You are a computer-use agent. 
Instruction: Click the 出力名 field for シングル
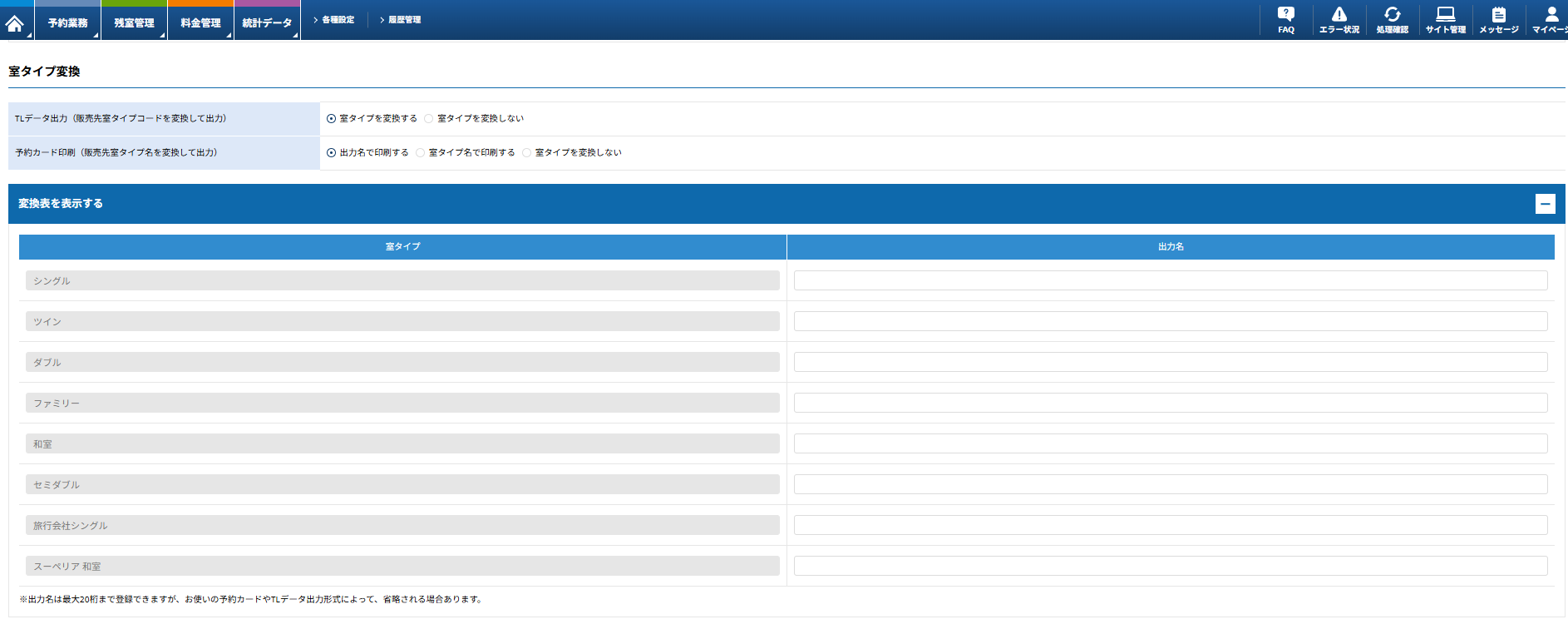[1170, 280]
